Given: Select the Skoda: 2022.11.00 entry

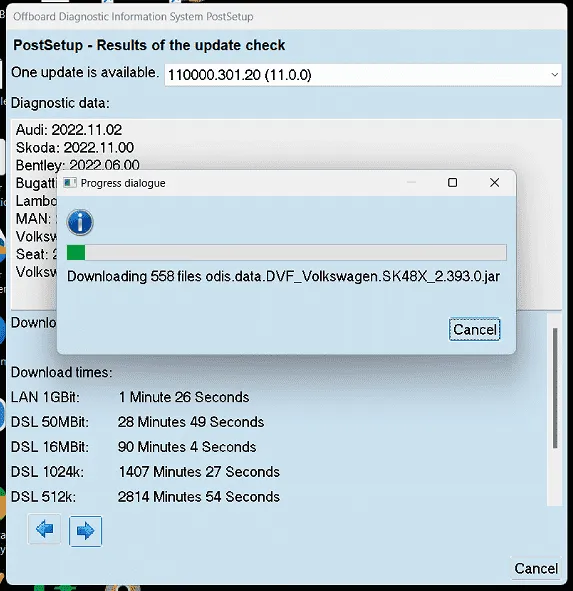Looking at the screenshot, I should click(75, 147).
